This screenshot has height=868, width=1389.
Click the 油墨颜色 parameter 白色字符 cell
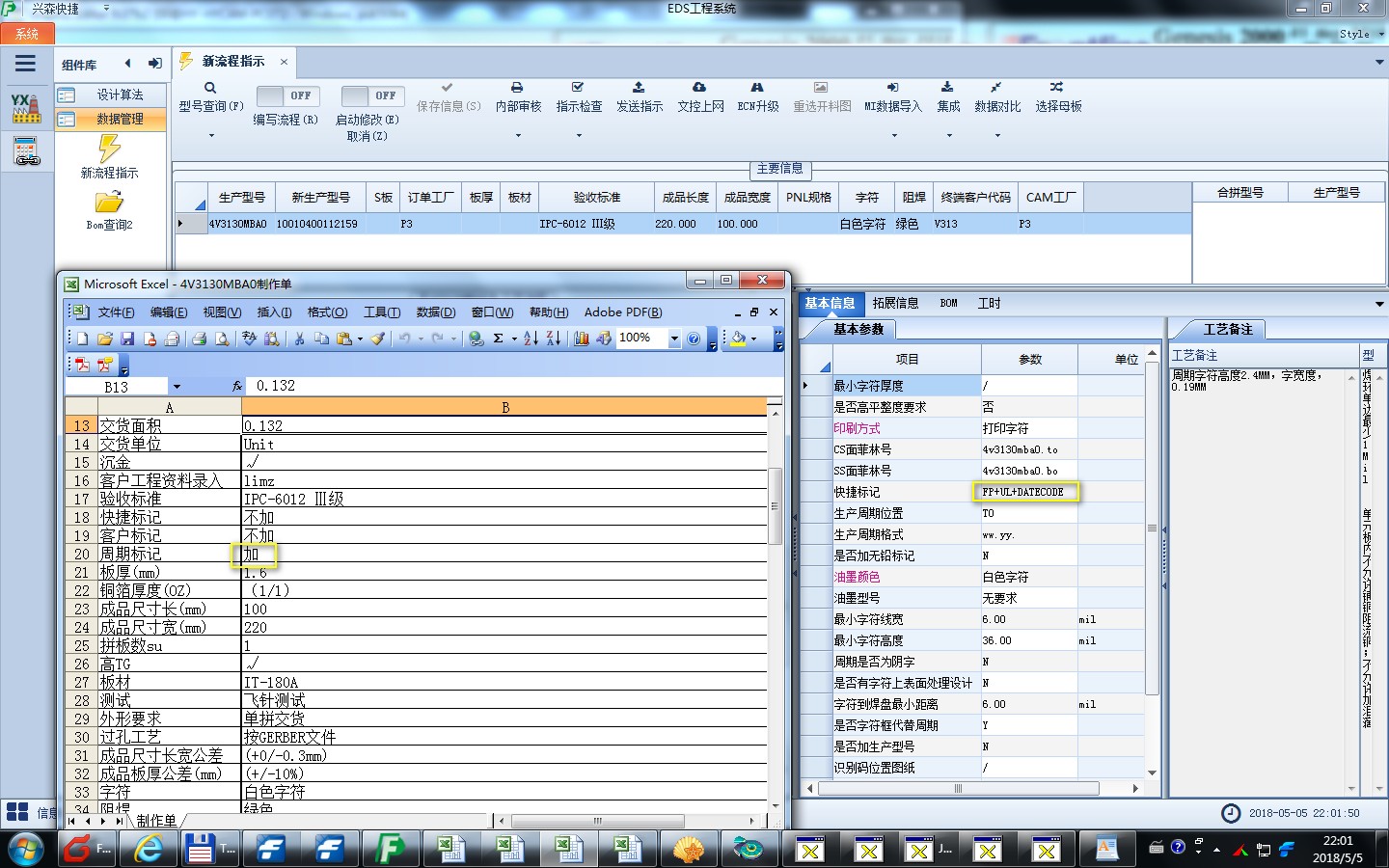click(1028, 577)
